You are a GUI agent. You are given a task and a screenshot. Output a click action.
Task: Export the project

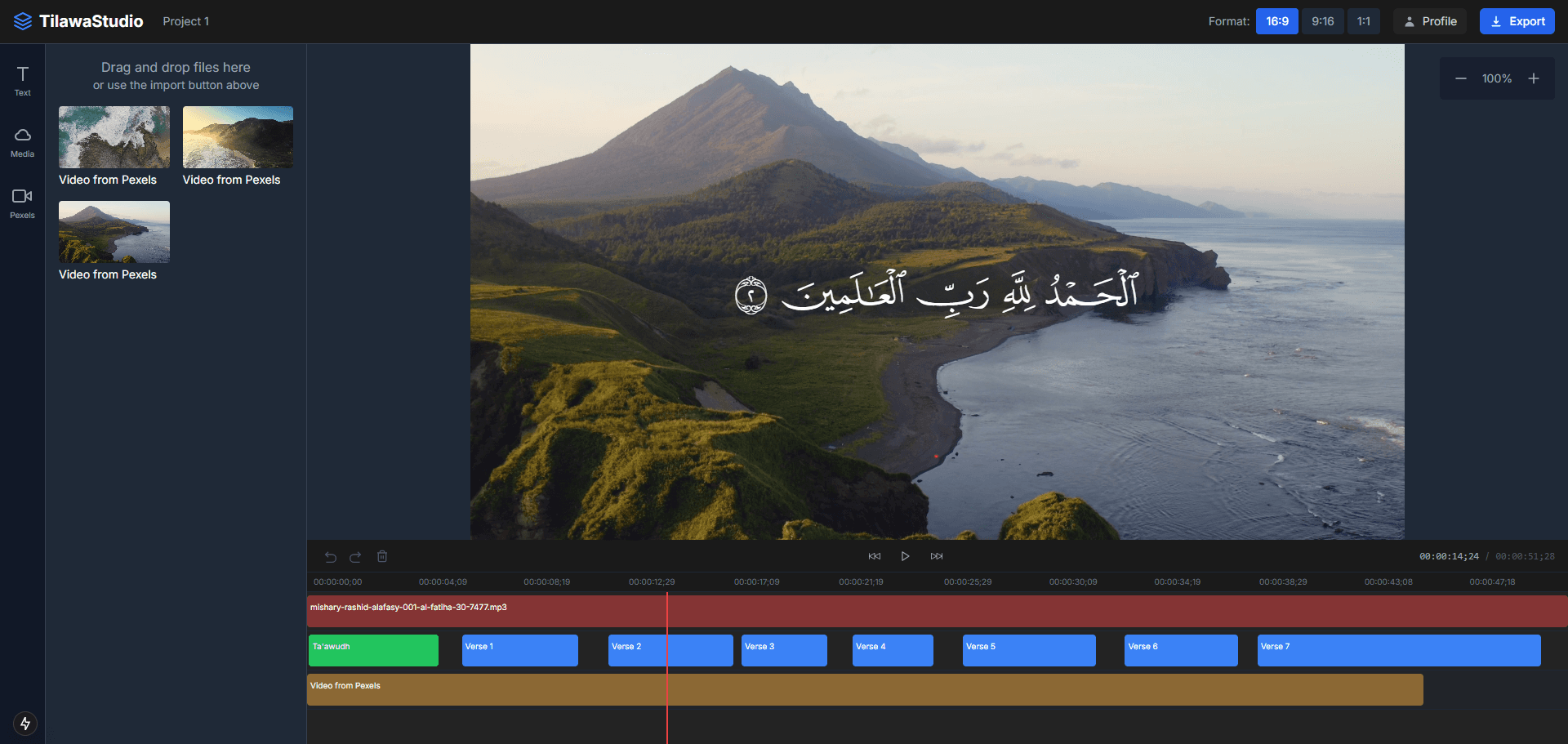click(x=1517, y=21)
